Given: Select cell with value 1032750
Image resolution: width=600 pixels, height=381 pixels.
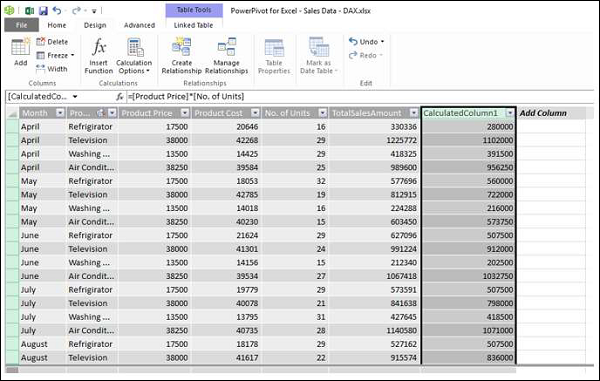Looking at the screenshot, I should (469, 276).
